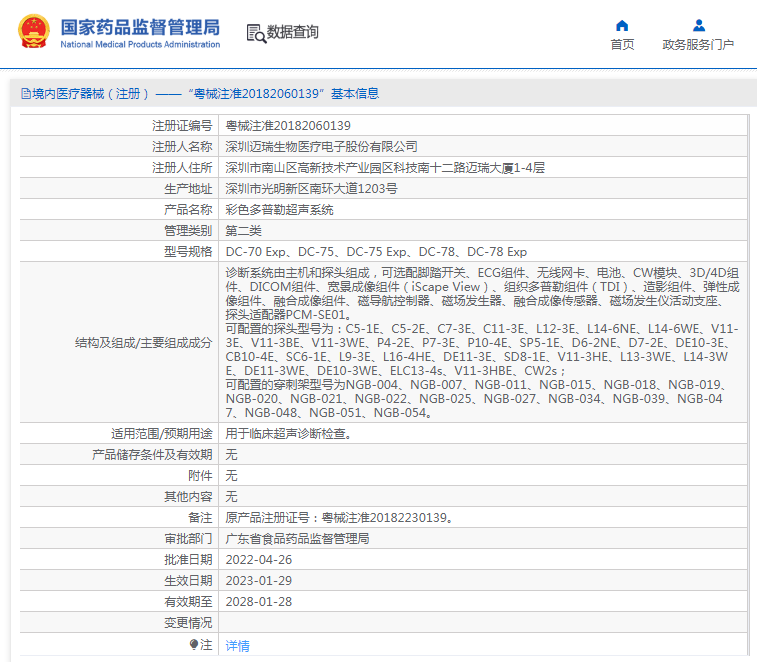Click the 有效期至 row label
Image resolution: width=757 pixels, height=662 pixels.
pos(188,602)
